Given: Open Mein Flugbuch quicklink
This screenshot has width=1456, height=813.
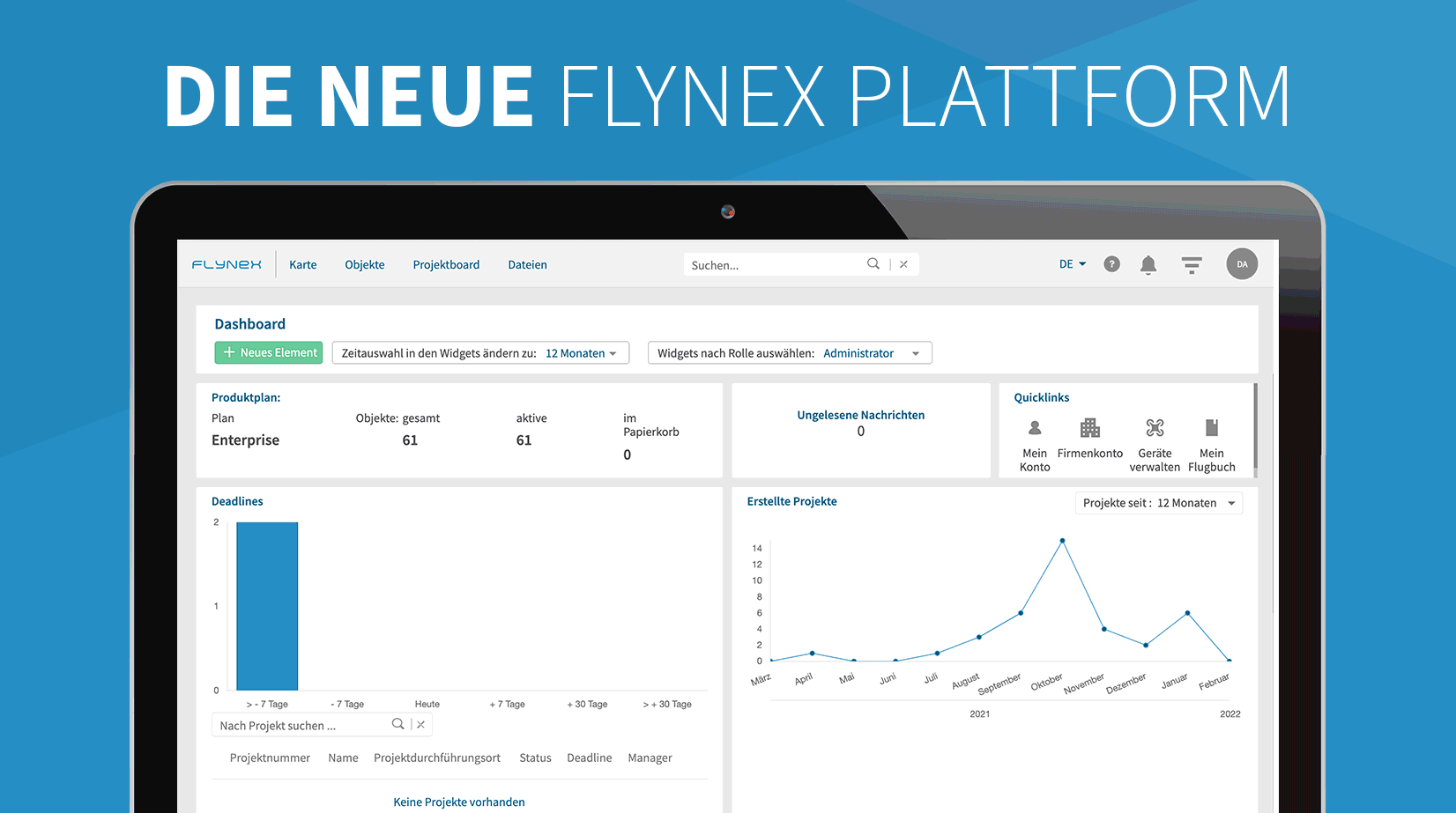Looking at the screenshot, I should (1212, 445).
